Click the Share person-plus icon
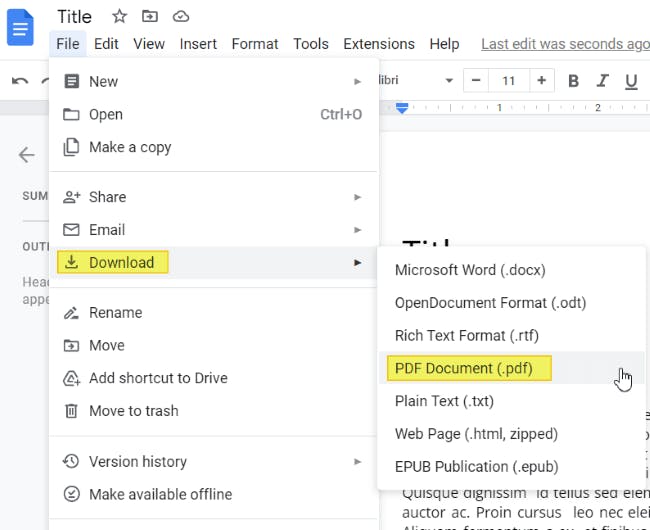 click(71, 197)
